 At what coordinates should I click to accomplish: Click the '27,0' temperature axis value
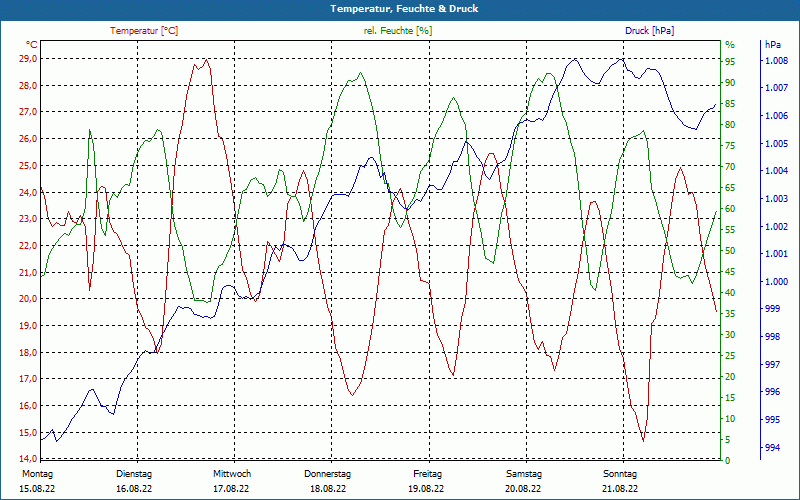click(x=28, y=112)
